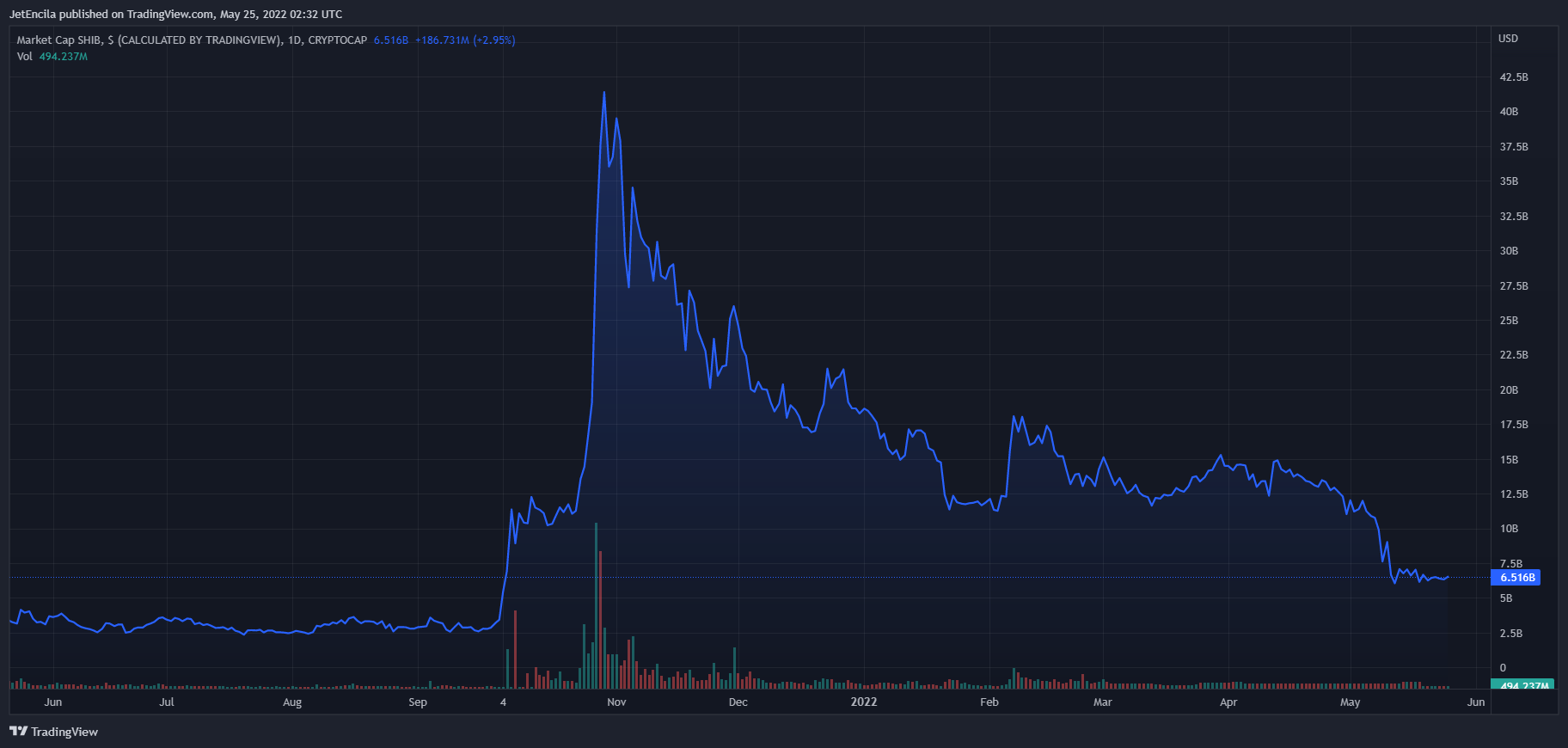Click the Aug label on time axis
The width and height of the screenshot is (1568, 748).
(x=292, y=702)
